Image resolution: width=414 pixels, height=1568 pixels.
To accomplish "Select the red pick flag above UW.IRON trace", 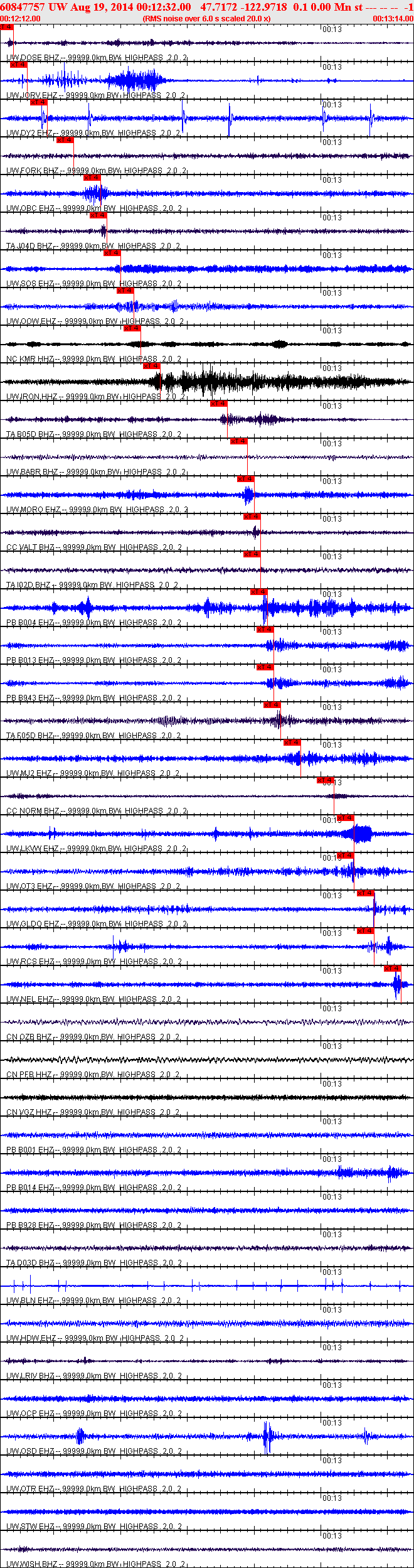I will tap(152, 366).
